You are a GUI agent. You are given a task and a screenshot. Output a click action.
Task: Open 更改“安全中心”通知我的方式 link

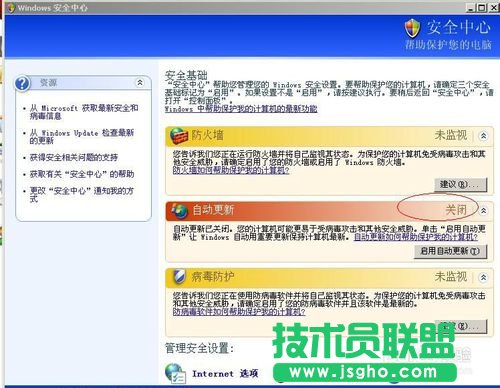82,195
